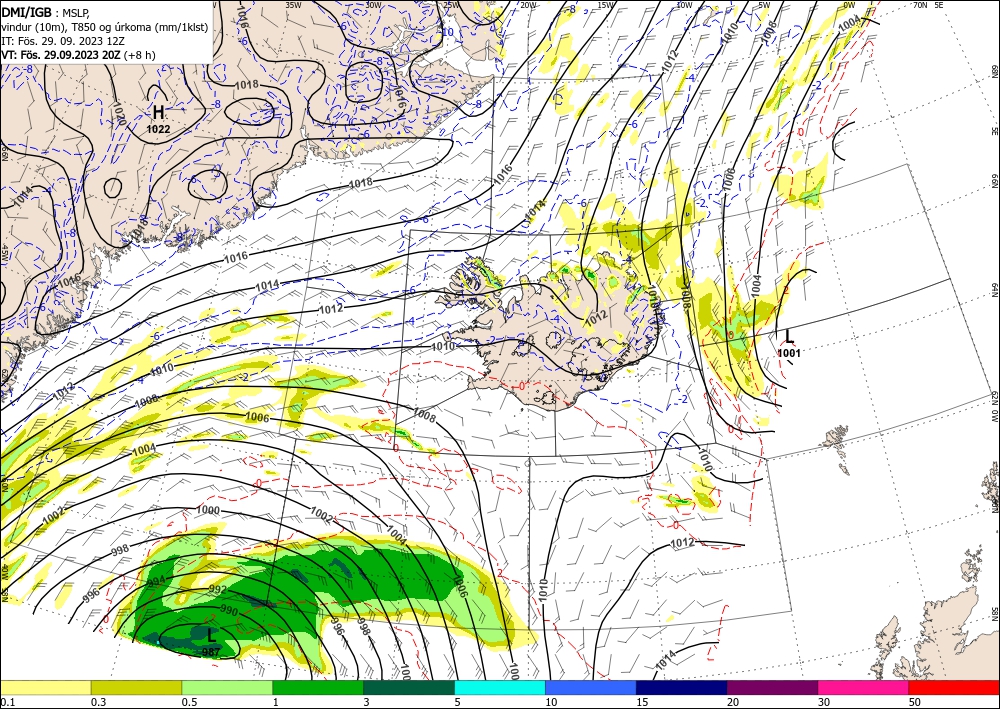
Task: Click the 990 isobar label
Action: coord(228,611)
